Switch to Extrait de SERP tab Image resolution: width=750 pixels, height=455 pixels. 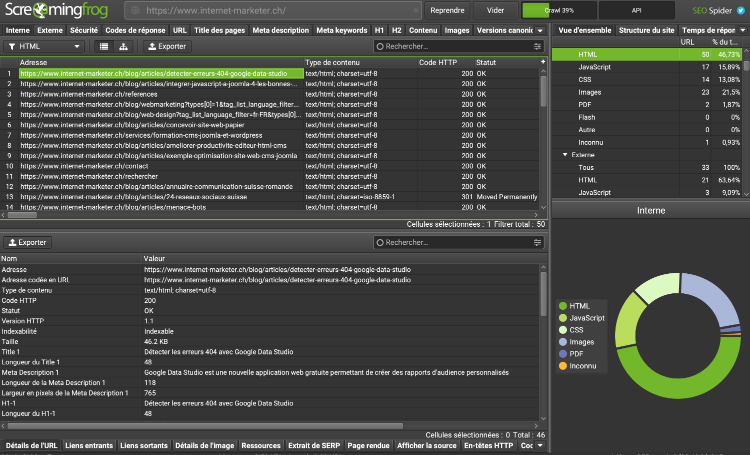click(x=314, y=445)
